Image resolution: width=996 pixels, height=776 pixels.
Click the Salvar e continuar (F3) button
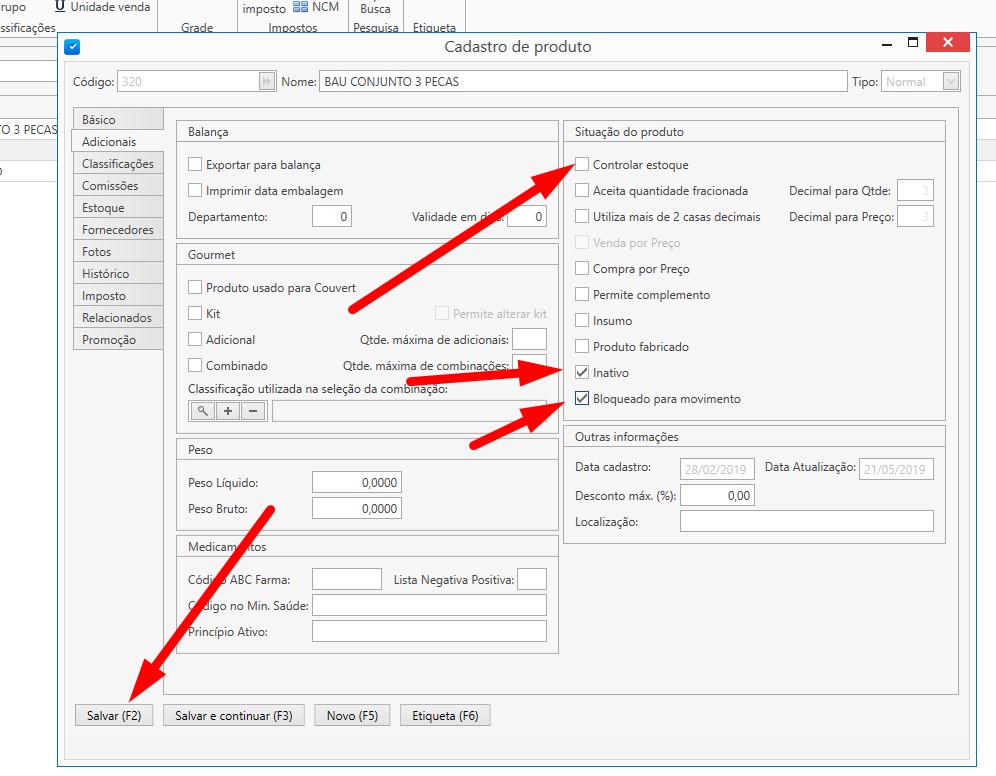click(234, 716)
